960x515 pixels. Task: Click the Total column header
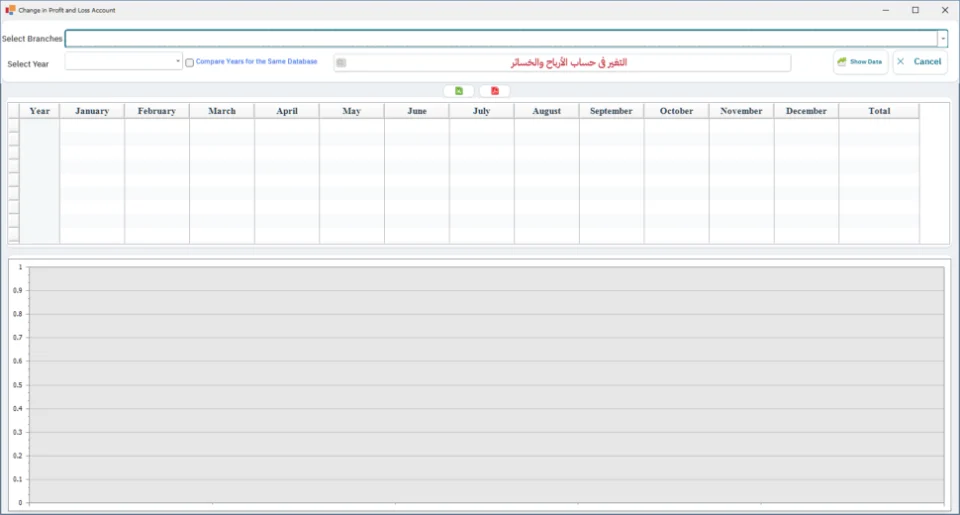[879, 111]
